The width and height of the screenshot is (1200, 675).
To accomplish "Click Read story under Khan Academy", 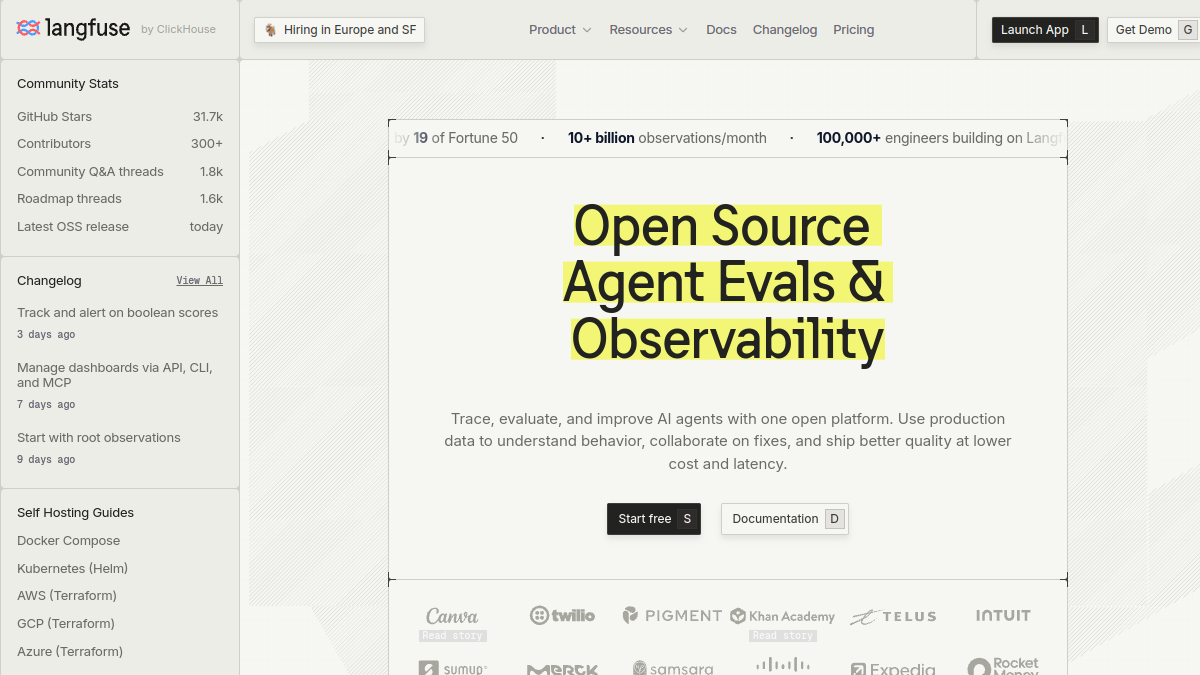I will pyautogui.click(x=783, y=636).
